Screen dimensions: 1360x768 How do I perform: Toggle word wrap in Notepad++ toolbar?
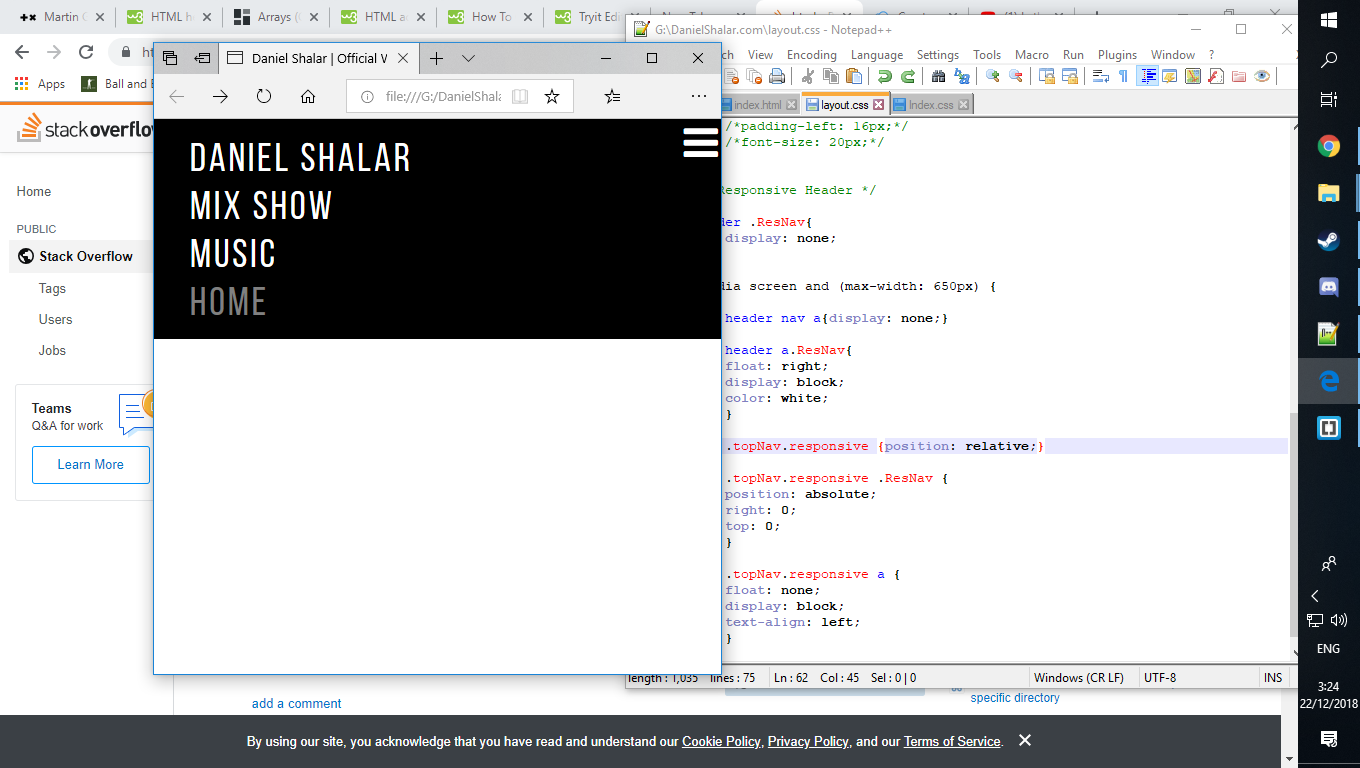[1101, 77]
